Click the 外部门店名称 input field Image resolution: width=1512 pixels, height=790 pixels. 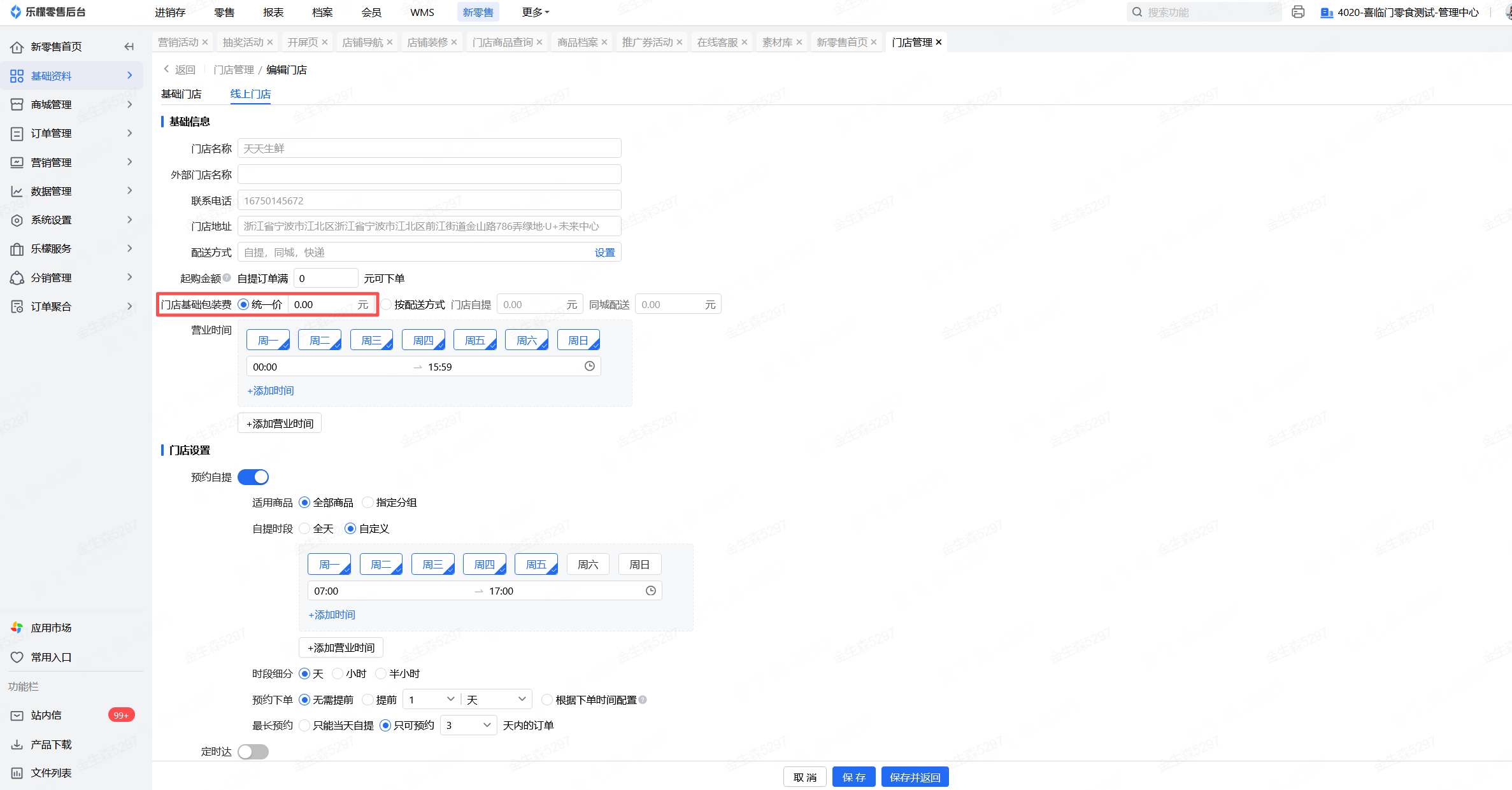pyautogui.click(x=429, y=174)
